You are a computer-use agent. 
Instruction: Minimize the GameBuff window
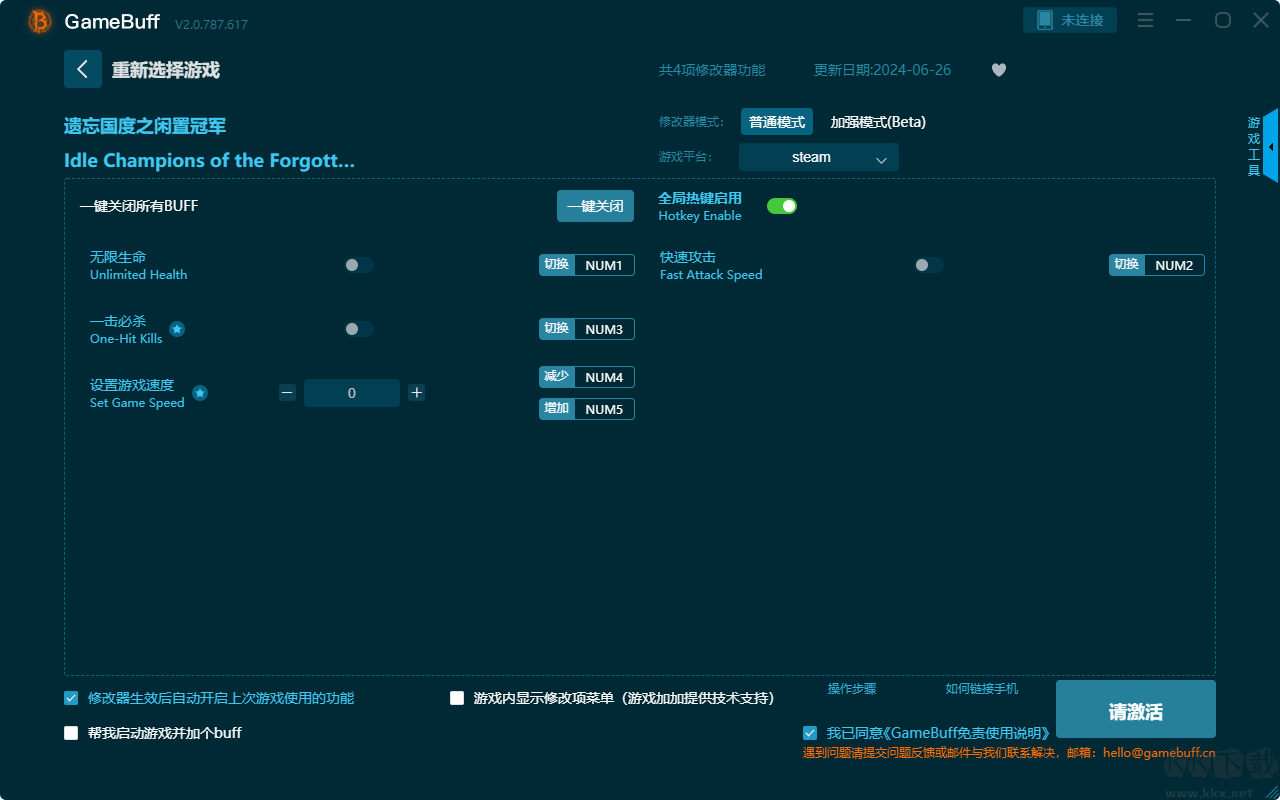point(1184,20)
